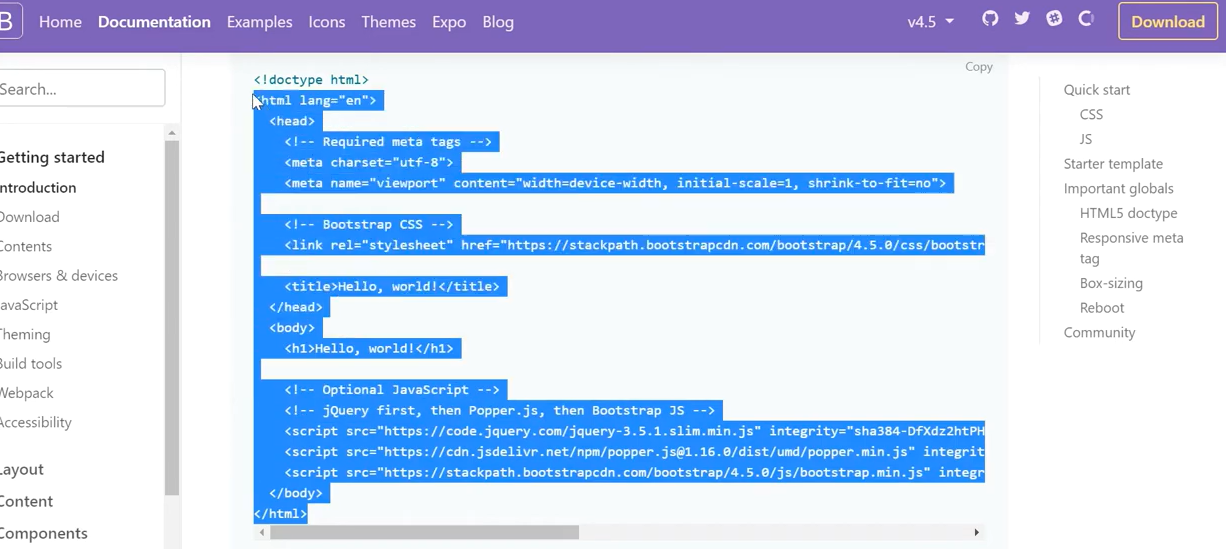
Task: Open Blog in the navbar
Action: (x=498, y=21)
